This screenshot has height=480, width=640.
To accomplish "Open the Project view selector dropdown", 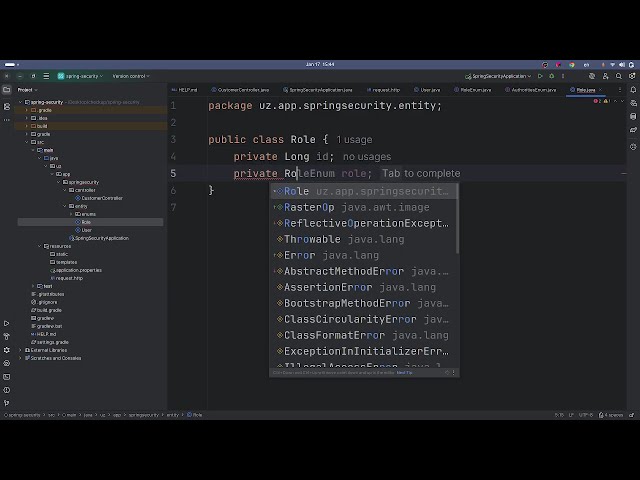I will click(x=27, y=90).
